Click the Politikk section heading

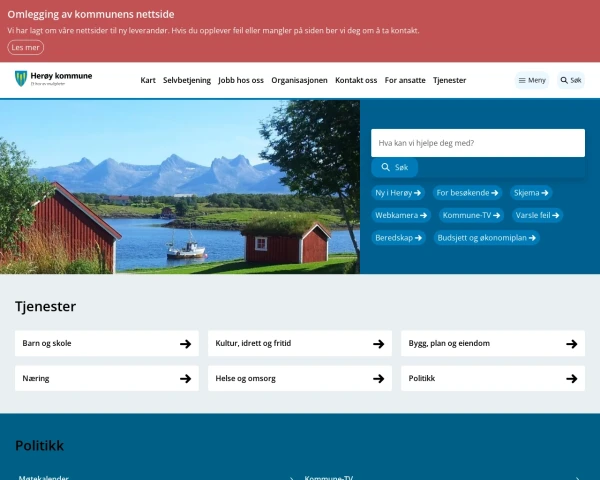point(39,446)
